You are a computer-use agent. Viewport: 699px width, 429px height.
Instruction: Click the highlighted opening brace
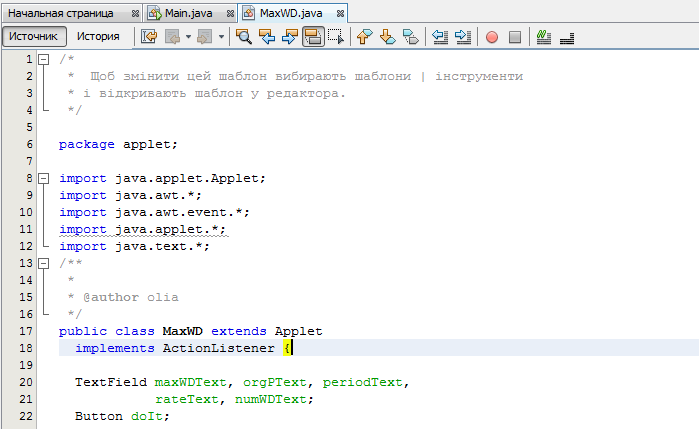point(287,348)
